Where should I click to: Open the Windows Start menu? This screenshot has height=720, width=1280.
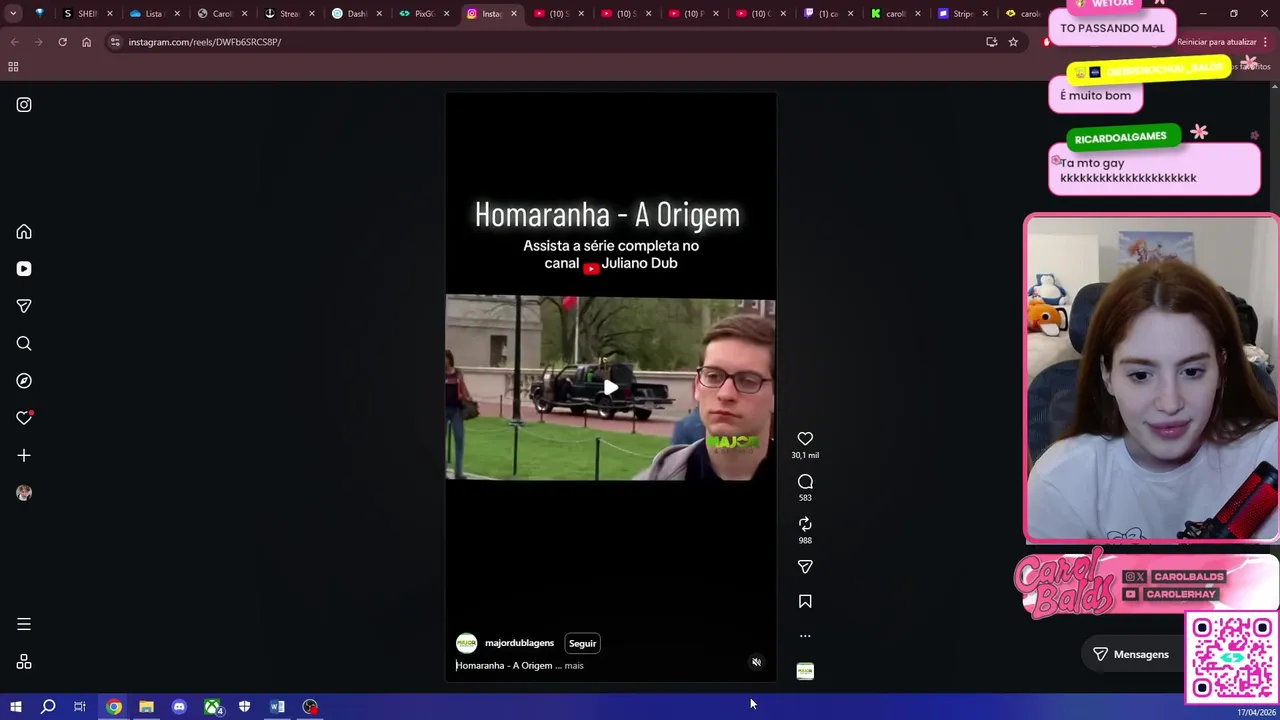tap(15, 707)
